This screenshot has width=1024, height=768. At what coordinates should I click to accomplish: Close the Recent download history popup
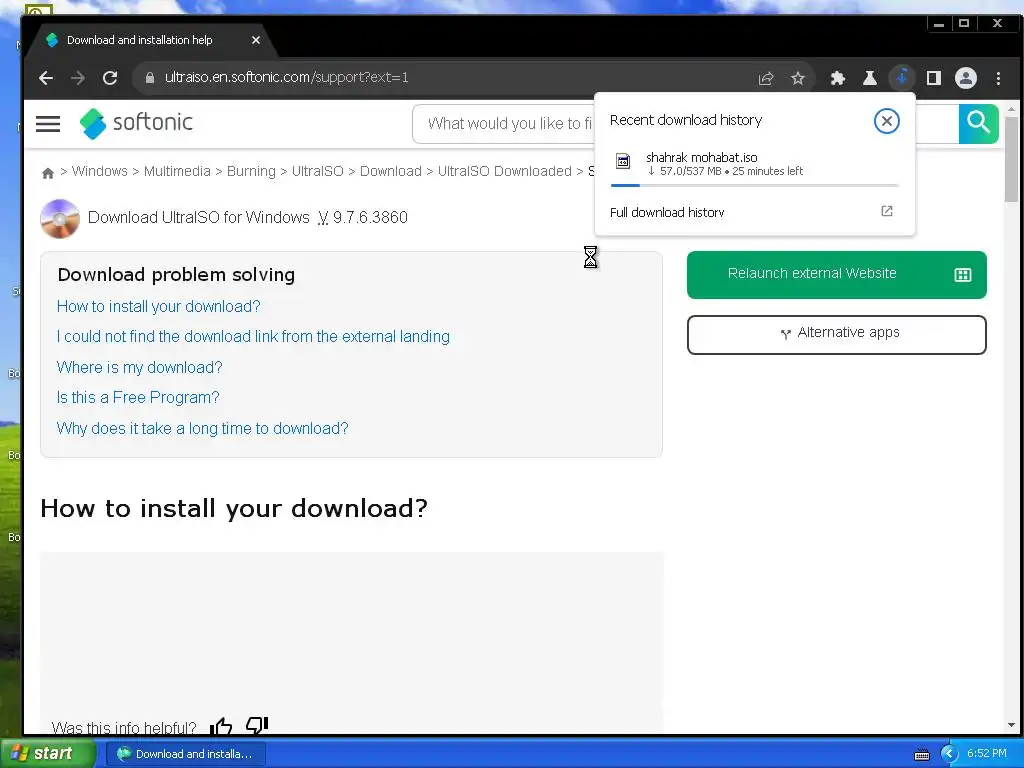(886, 121)
